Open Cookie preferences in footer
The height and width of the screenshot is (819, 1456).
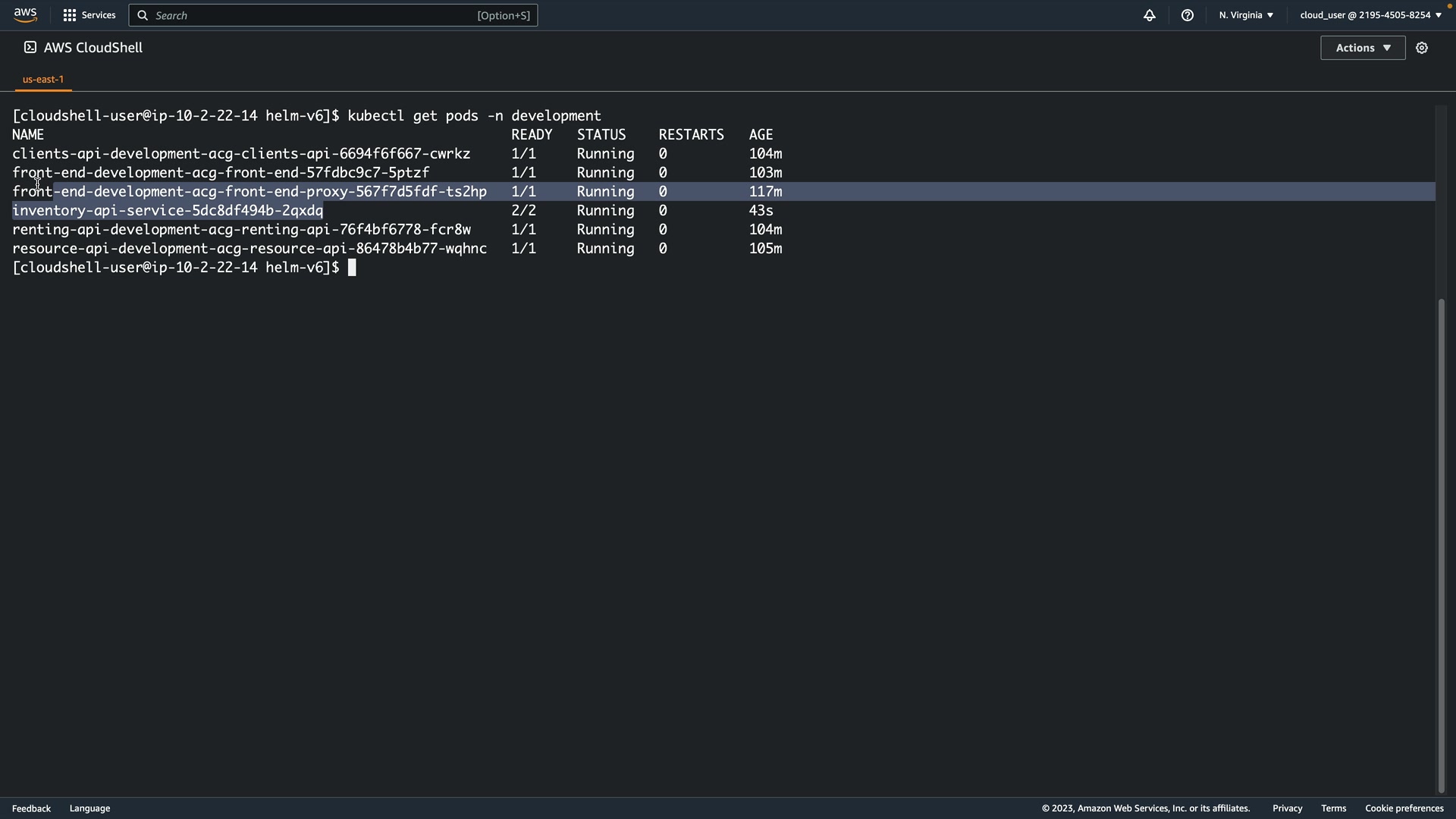(1404, 808)
